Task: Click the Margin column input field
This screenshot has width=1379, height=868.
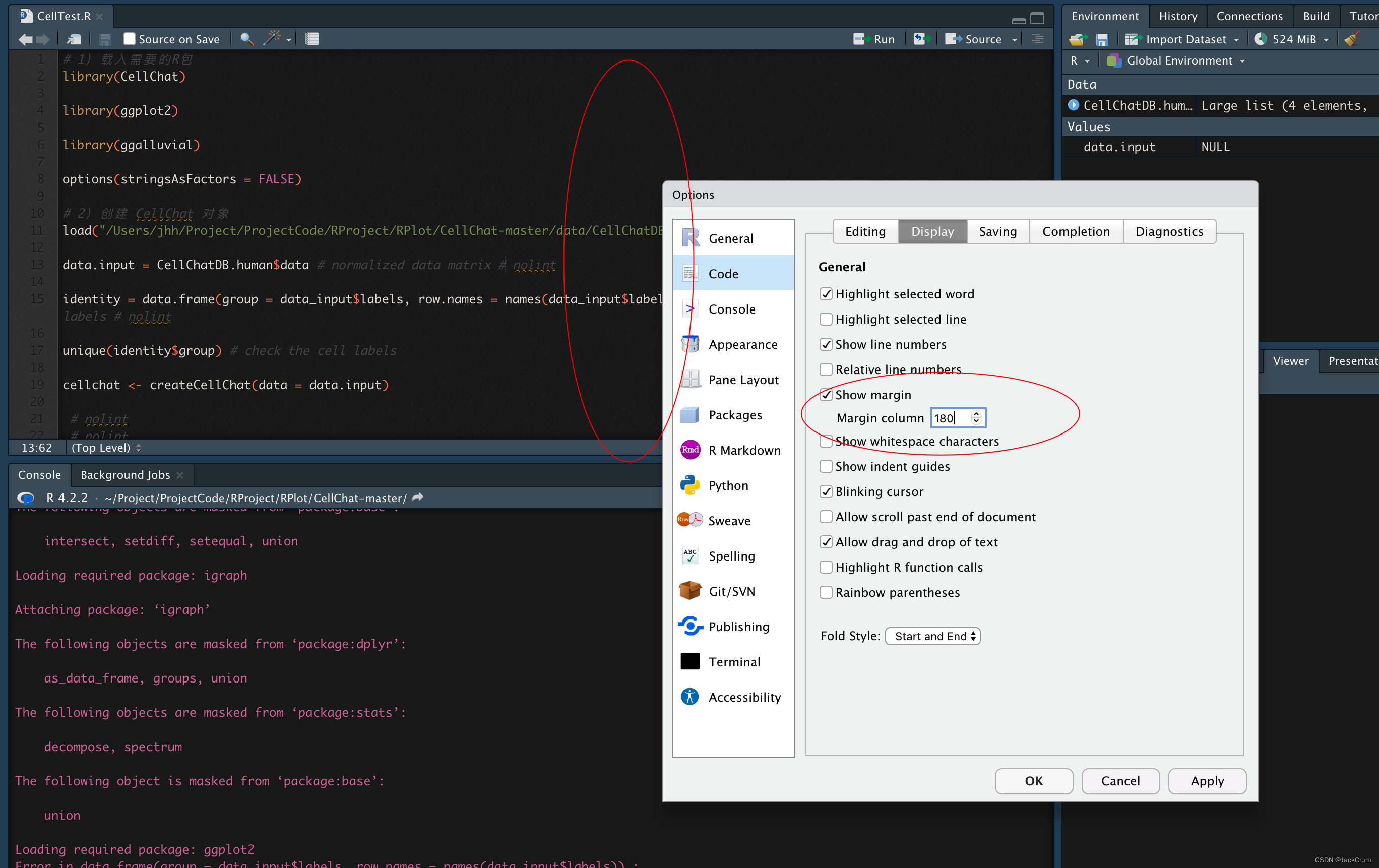Action: (951, 418)
